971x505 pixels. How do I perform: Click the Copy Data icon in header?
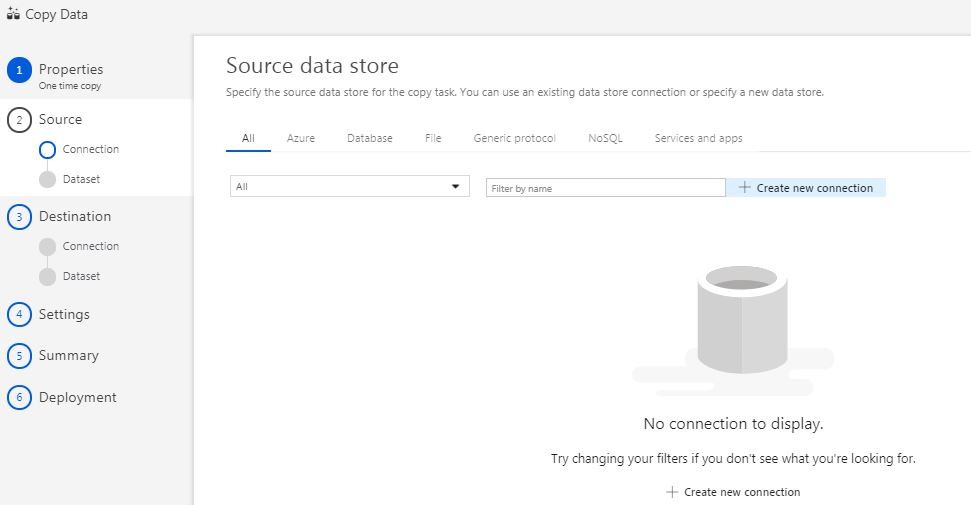click(13, 14)
